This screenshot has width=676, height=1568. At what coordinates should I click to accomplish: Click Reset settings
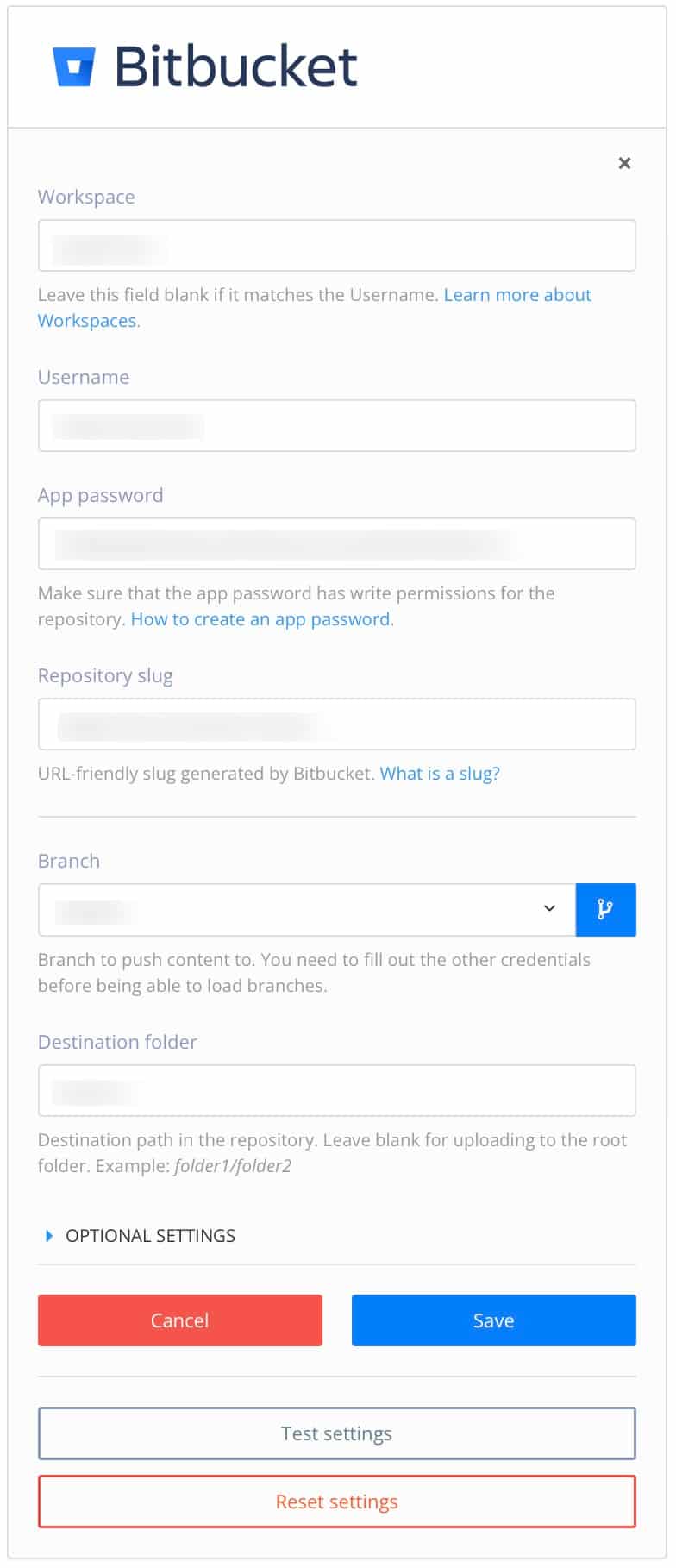335,1502
